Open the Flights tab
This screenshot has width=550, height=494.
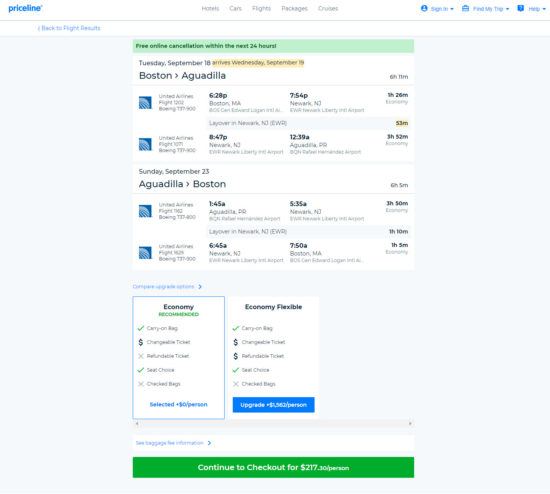261,8
